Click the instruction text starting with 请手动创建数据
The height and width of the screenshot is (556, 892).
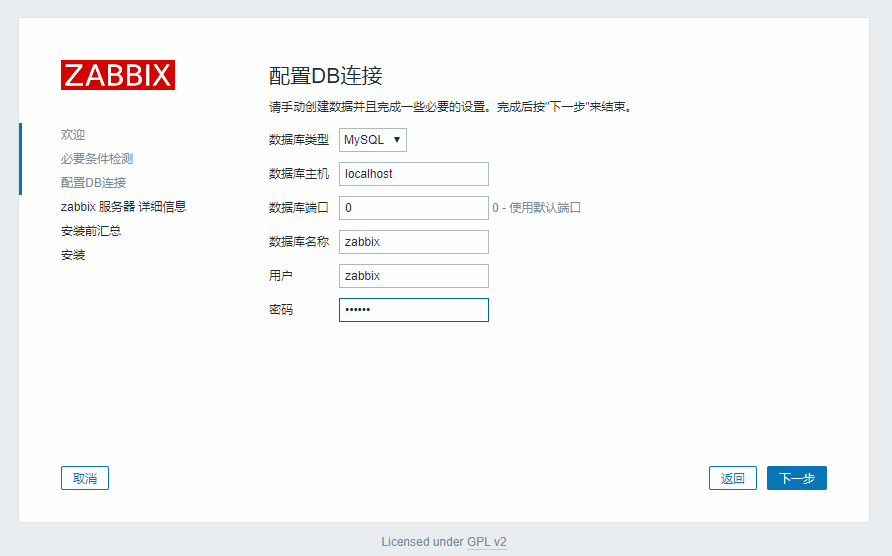point(451,107)
